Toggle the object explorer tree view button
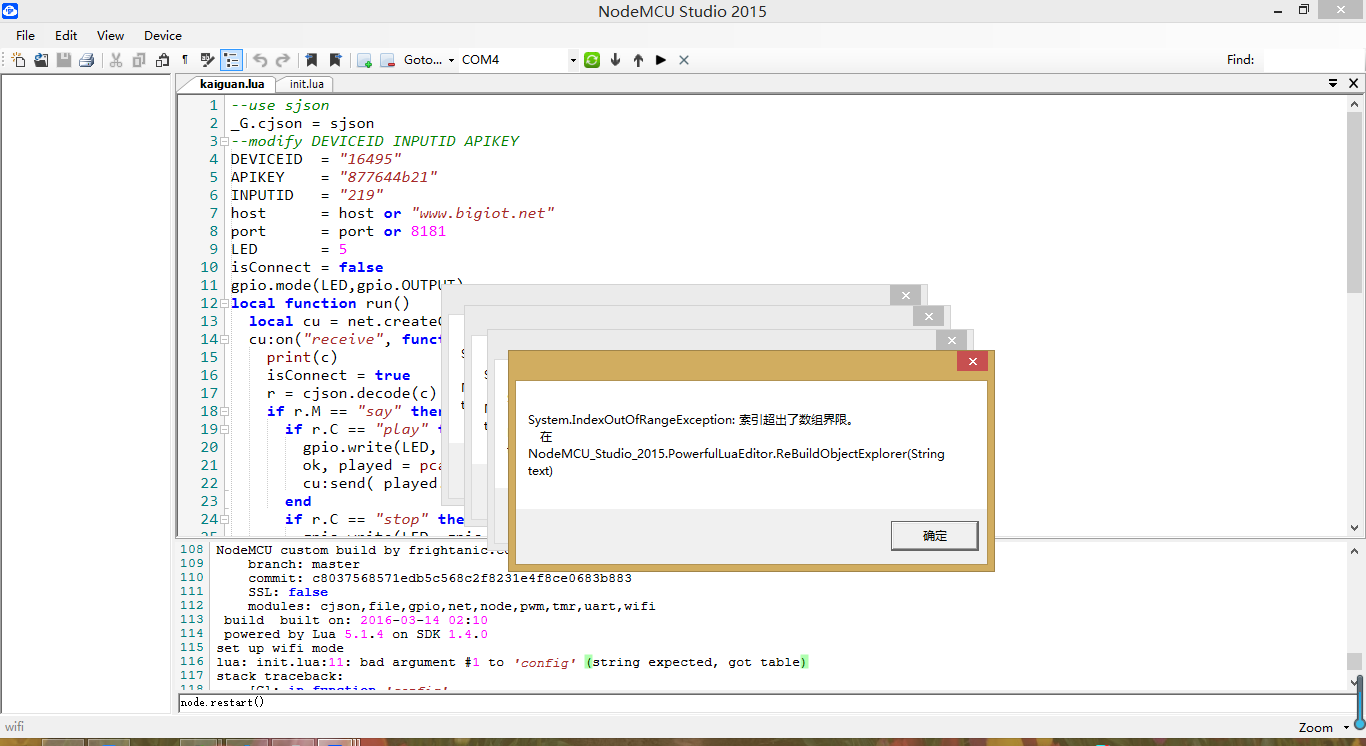Image resolution: width=1366 pixels, height=746 pixels. (231, 60)
